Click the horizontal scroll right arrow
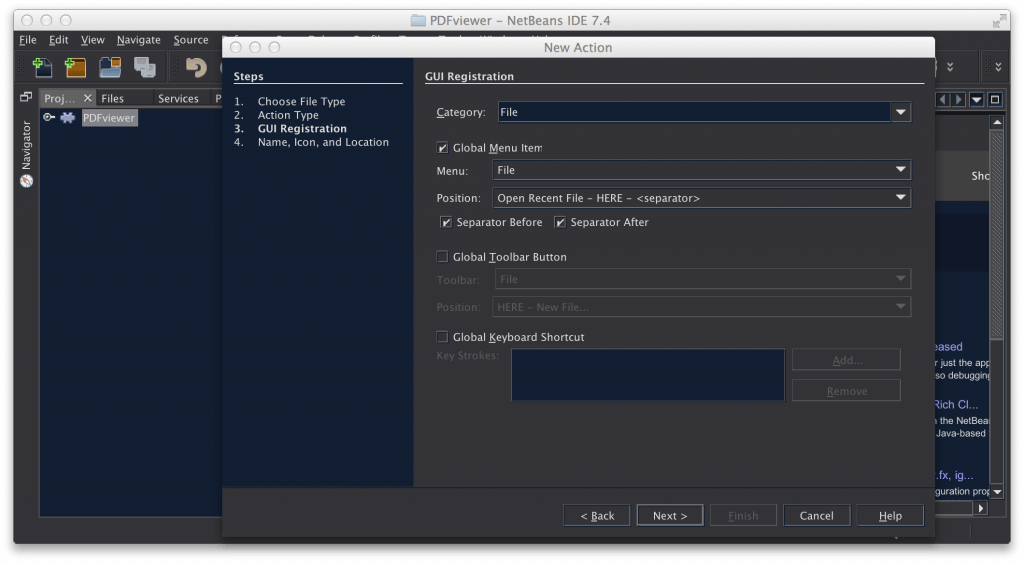The width and height of the screenshot is (1024, 563). (x=980, y=507)
